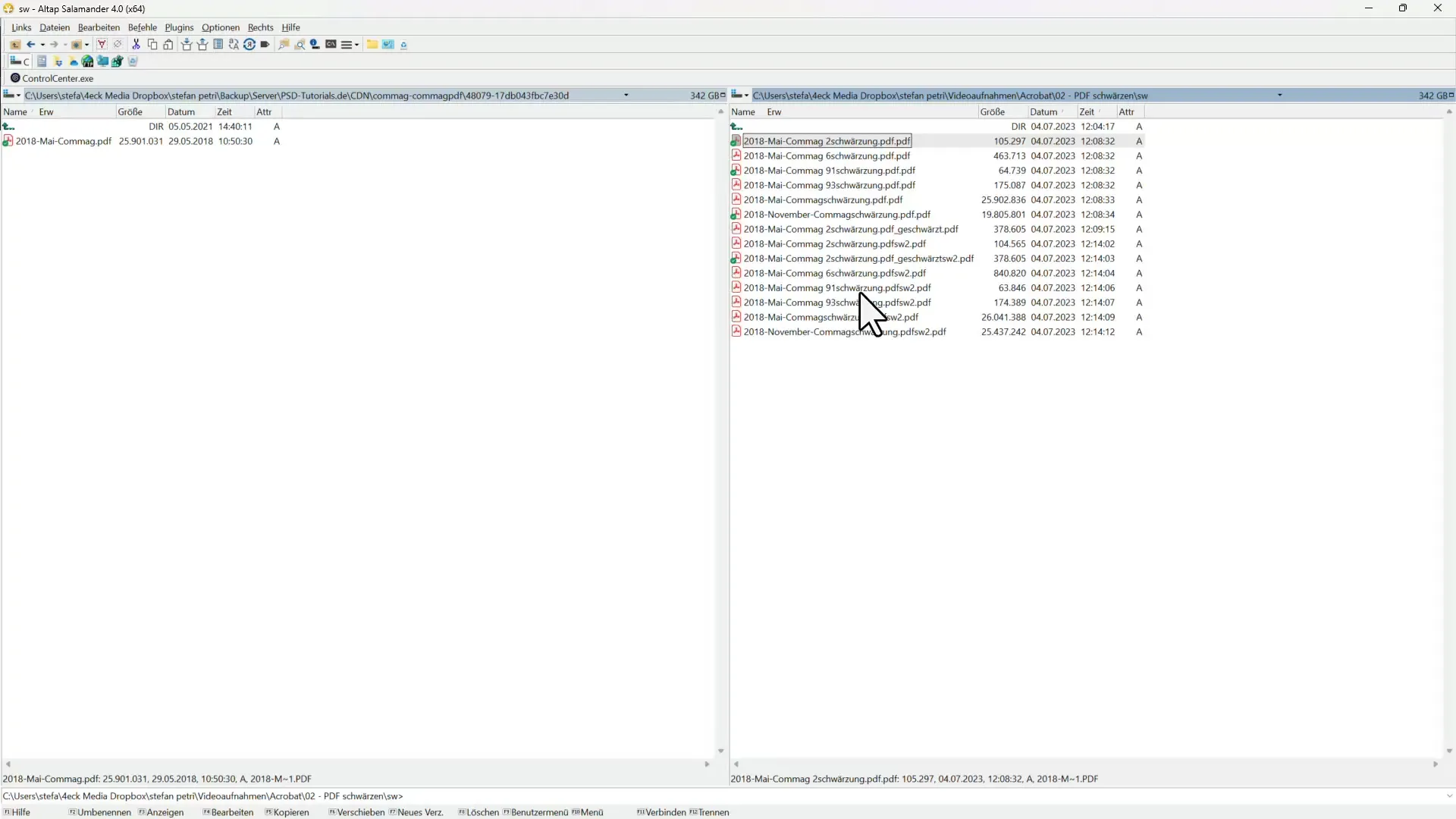Open the Dateien menu

click(55, 27)
